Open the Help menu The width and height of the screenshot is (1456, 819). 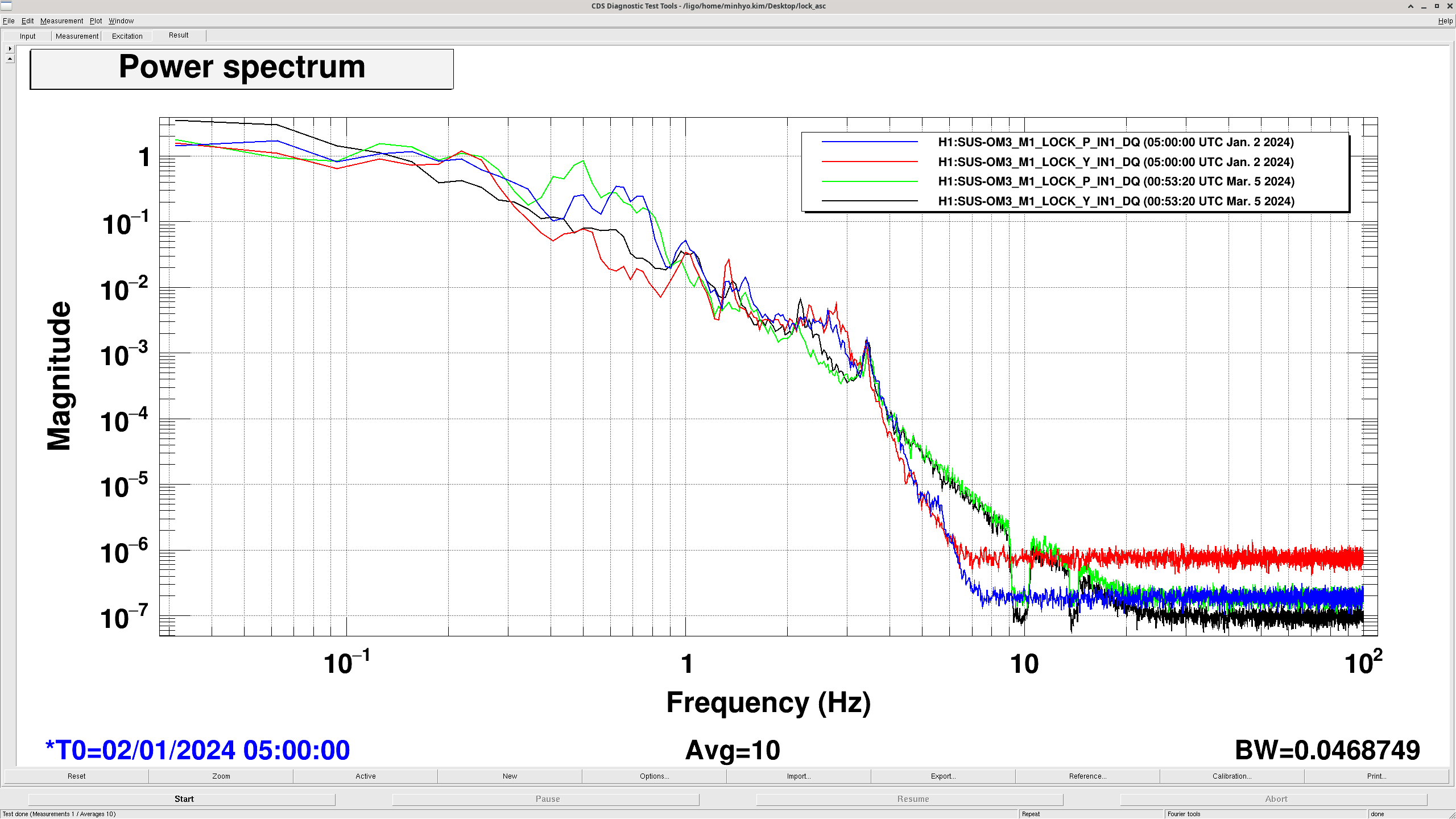(1445, 21)
